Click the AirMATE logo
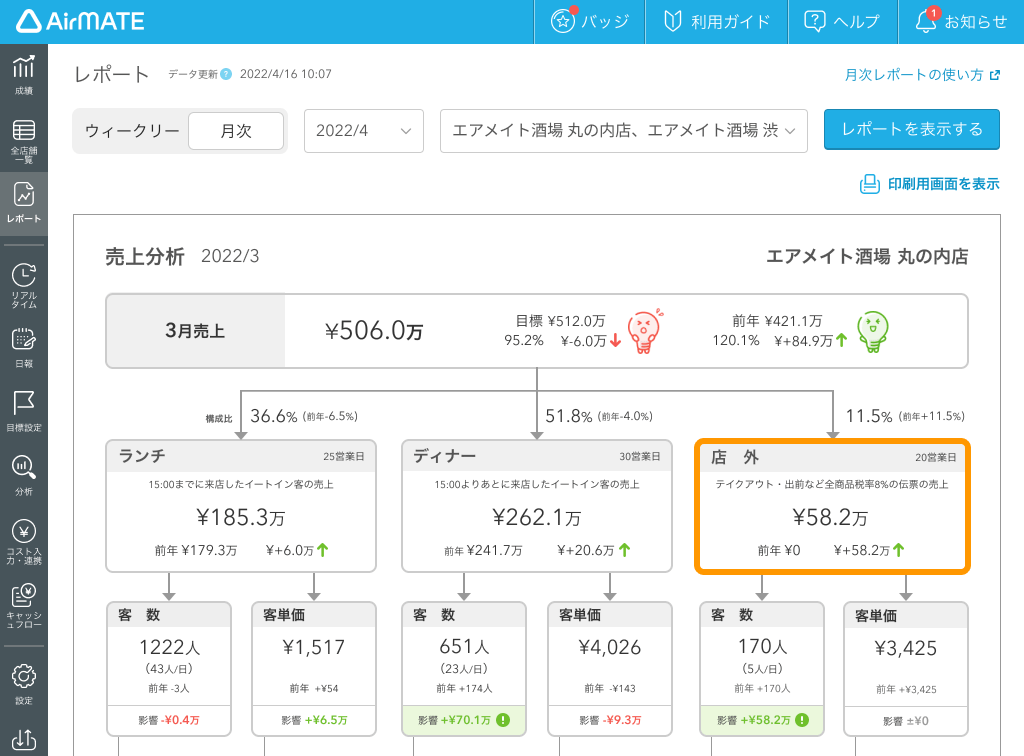Screen dimensions: 1024x756 tap(80, 22)
